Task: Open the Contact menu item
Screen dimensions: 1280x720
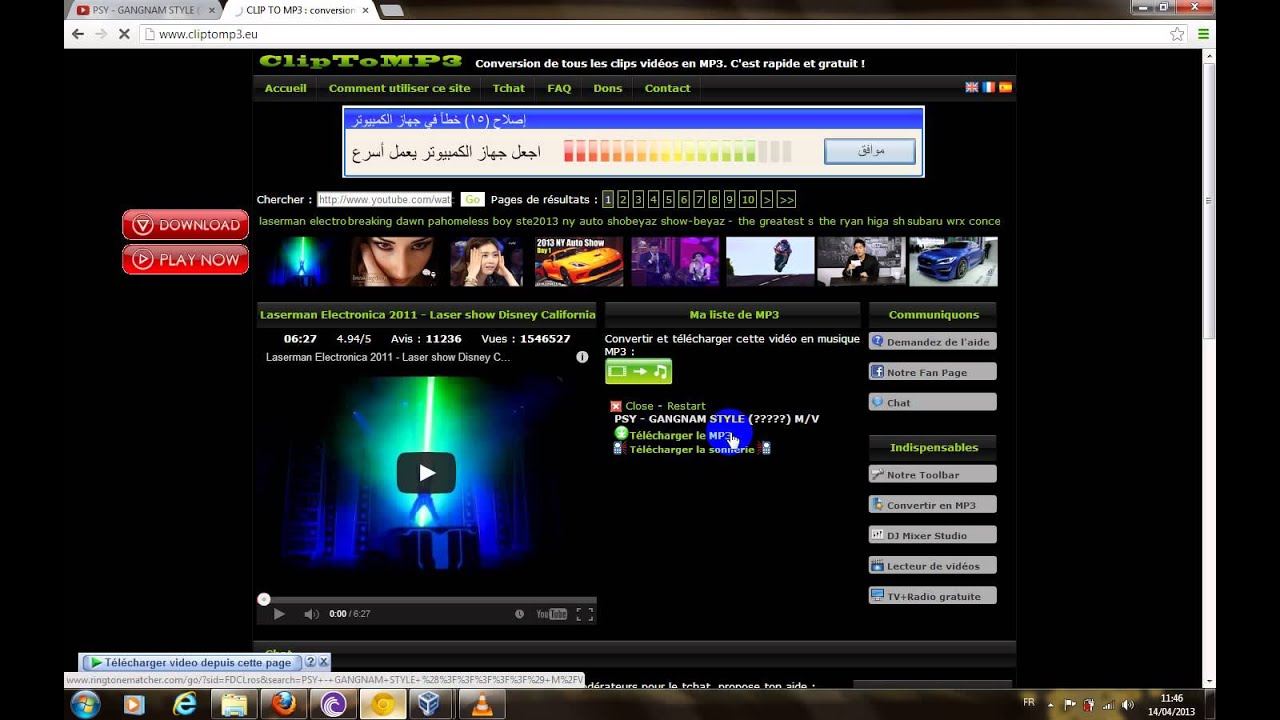Action: [667, 88]
